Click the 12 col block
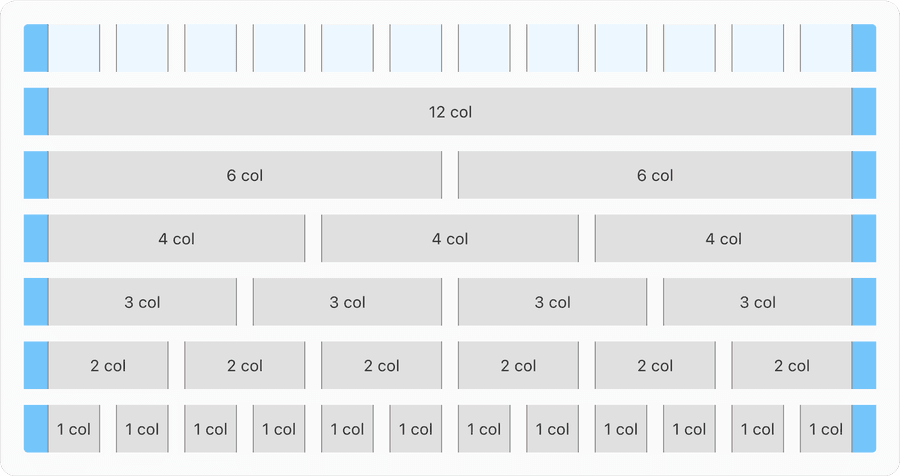Screen dimensions: 900x476 (450, 112)
